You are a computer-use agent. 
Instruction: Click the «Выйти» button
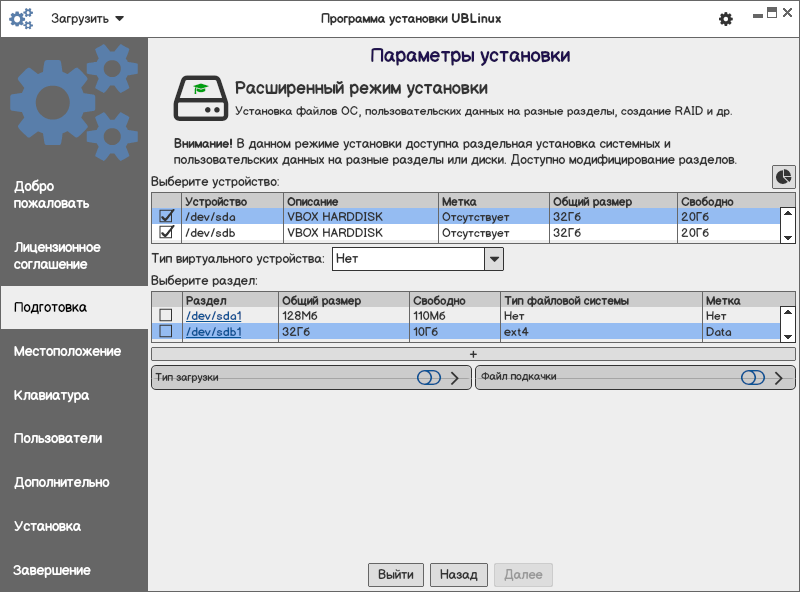pos(397,575)
